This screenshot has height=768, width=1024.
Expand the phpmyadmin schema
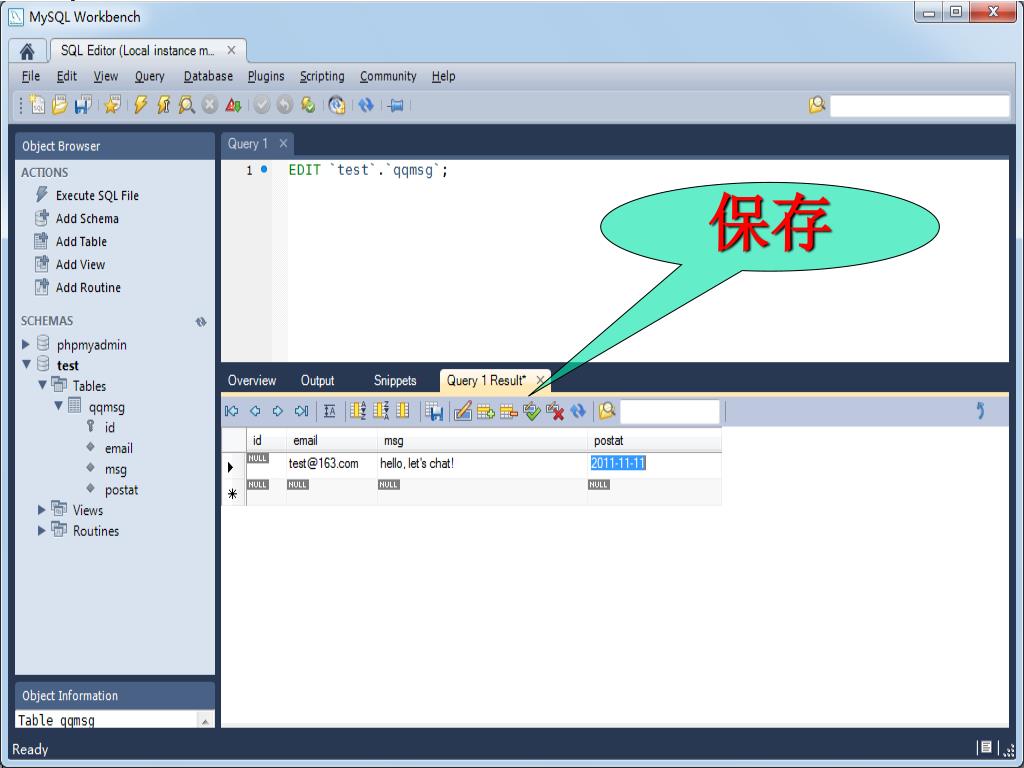(25, 344)
